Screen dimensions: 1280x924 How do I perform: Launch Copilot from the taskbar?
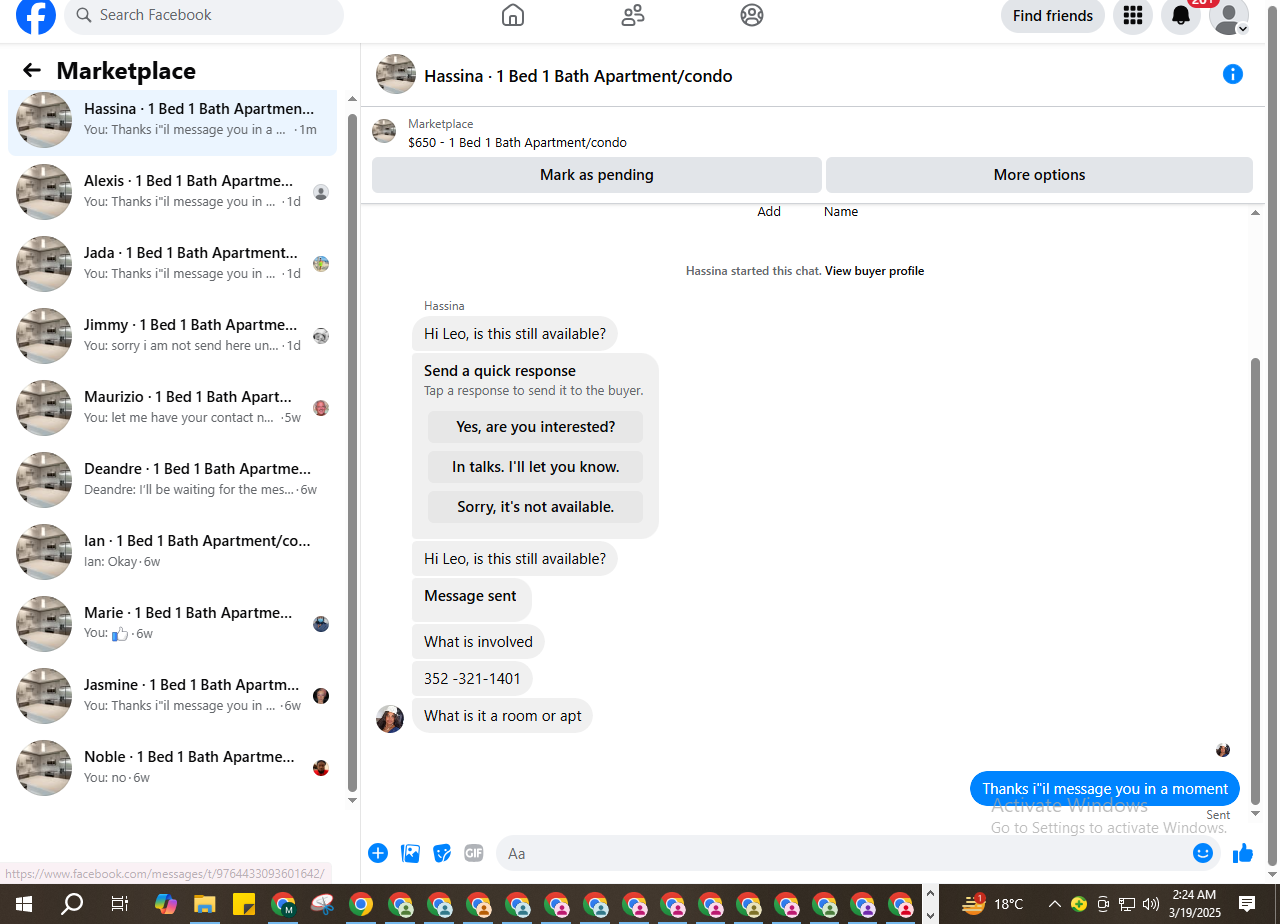pyautogui.click(x=166, y=904)
